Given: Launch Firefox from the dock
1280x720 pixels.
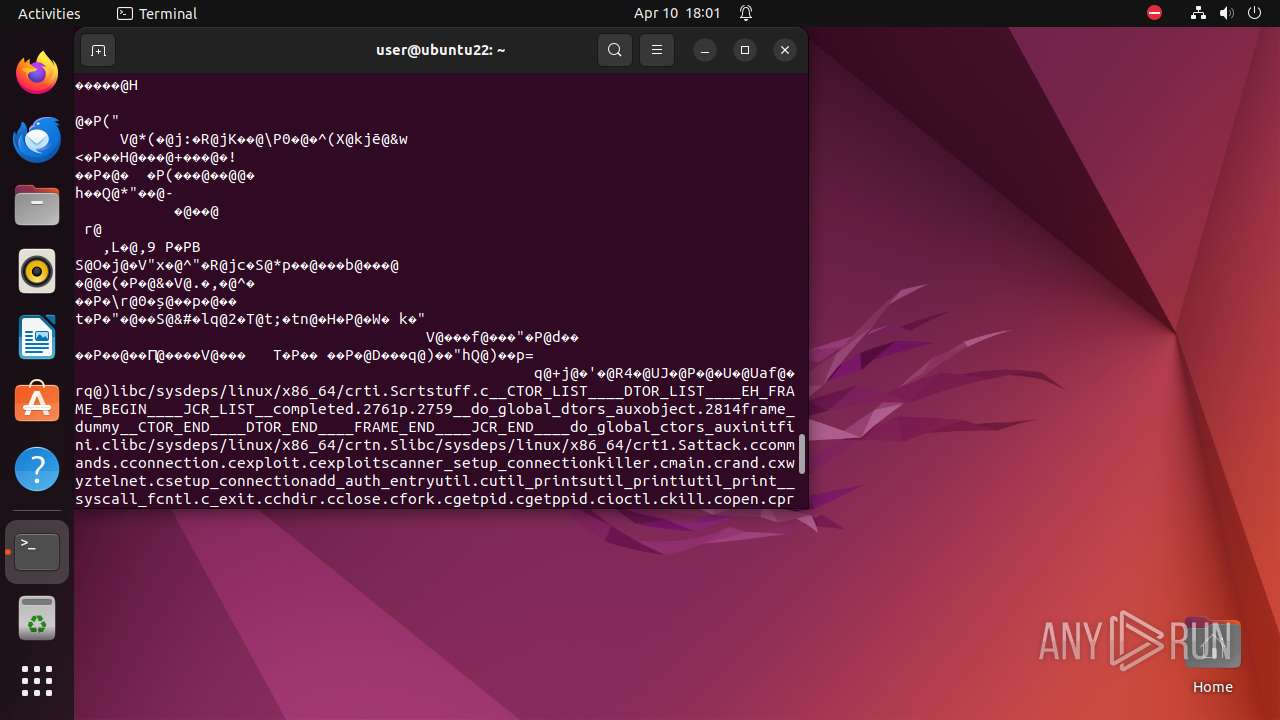Looking at the screenshot, I should pos(37,73).
